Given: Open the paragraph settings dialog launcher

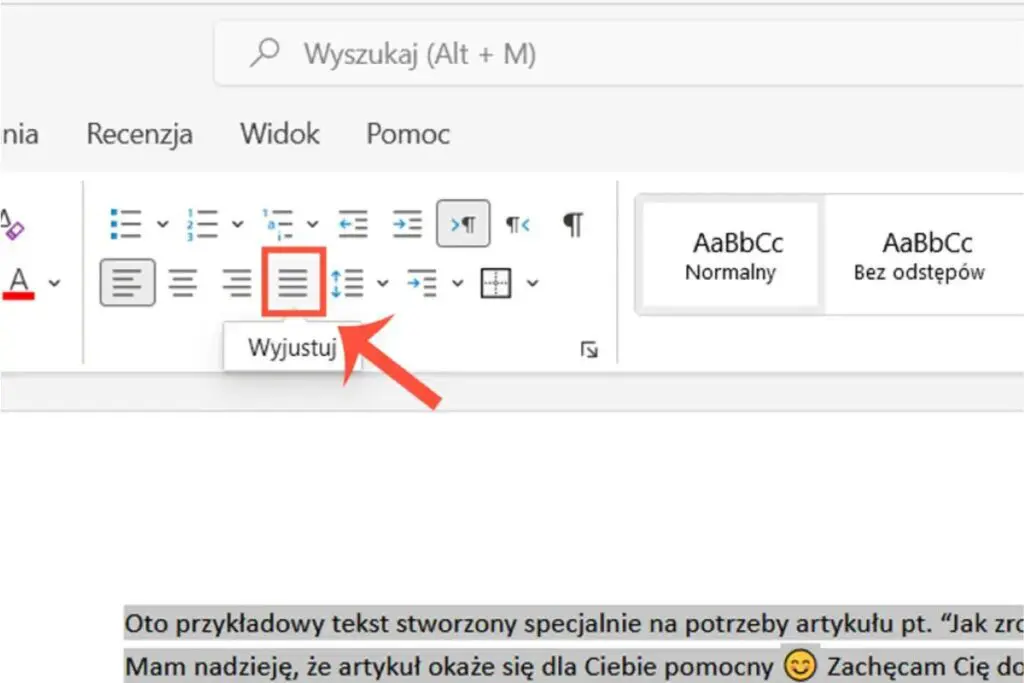Looking at the screenshot, I should coord(591,351).
